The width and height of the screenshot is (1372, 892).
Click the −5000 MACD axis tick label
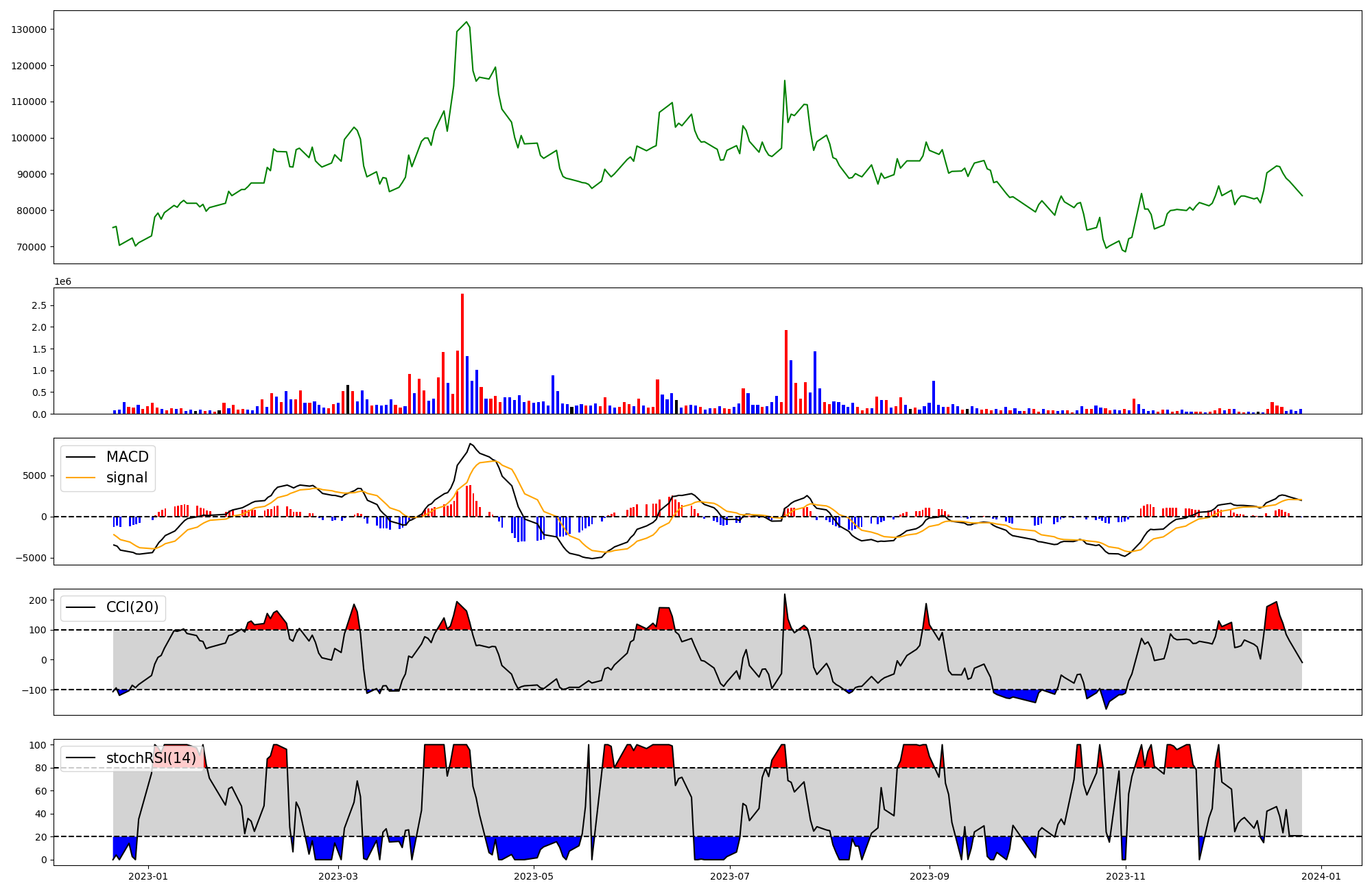point(29,558)
